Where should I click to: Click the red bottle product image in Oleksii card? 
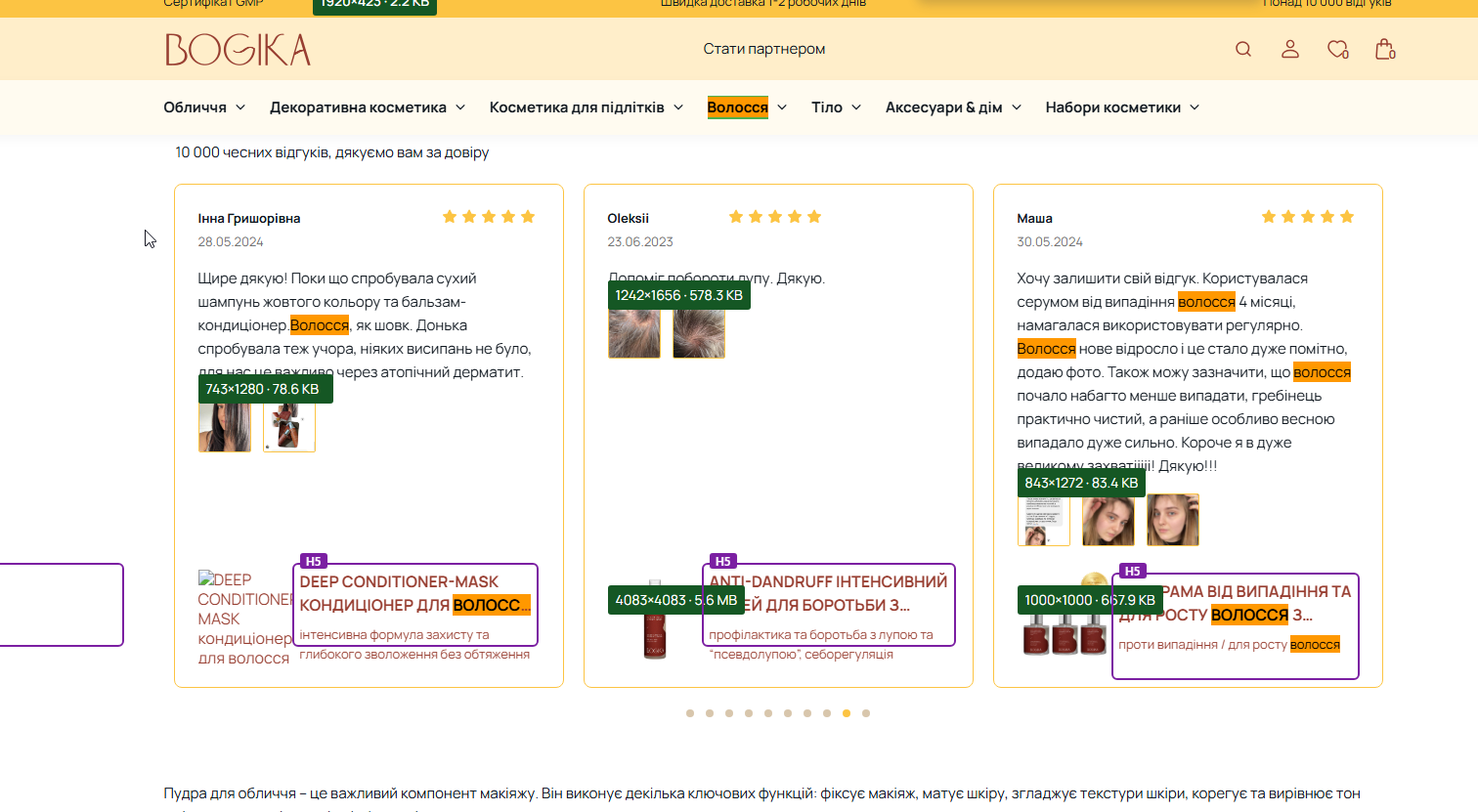pyautogui.click(x=655, y=619)
